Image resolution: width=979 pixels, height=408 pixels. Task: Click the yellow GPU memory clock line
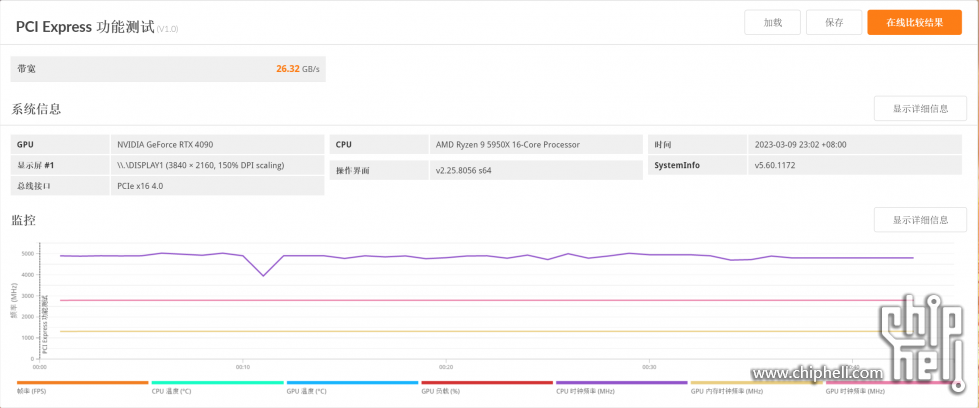(x=487, y=332)
